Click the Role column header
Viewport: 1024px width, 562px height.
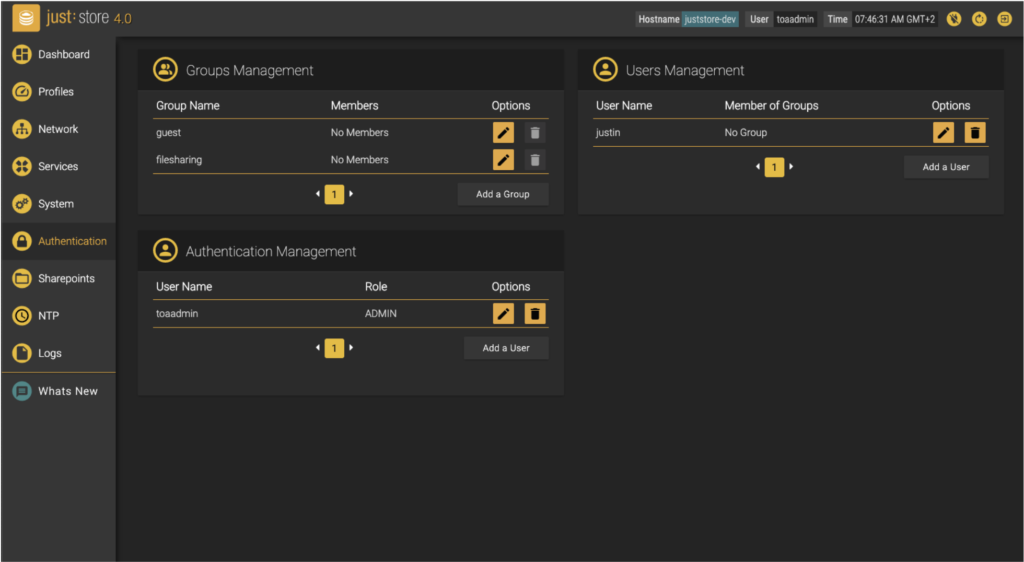pos(376,287)
